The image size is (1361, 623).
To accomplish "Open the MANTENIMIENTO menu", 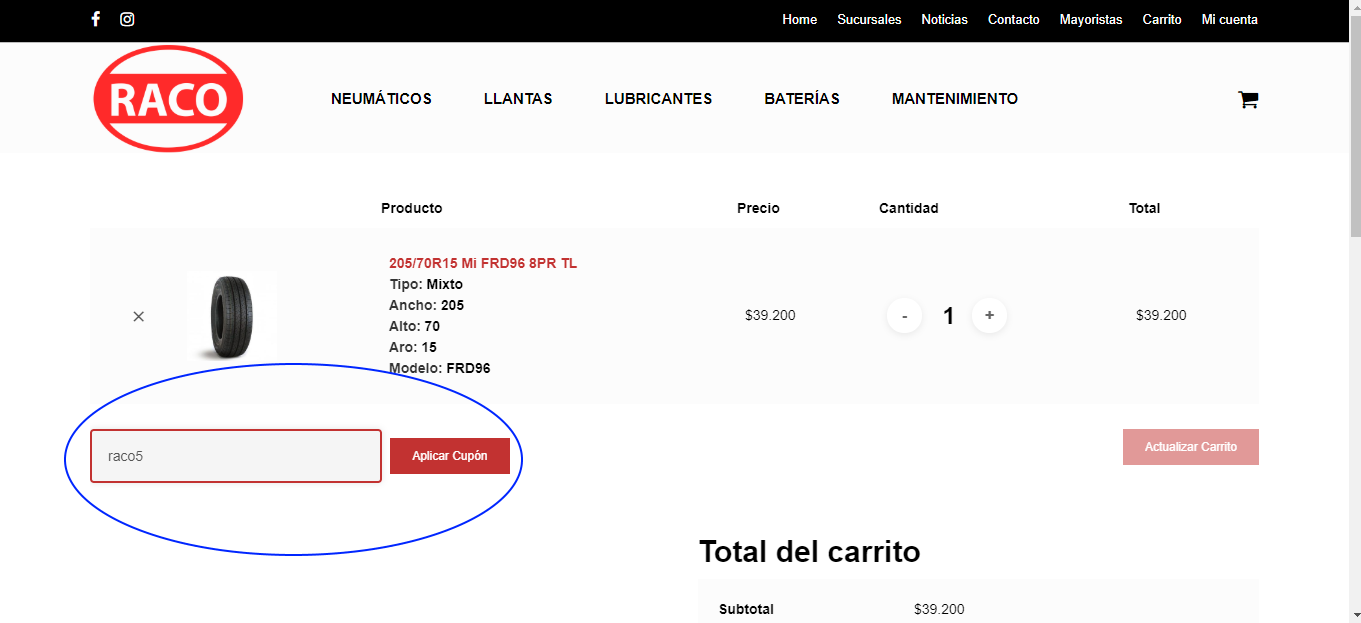I will pyautogui.click(x=955, y=99).
